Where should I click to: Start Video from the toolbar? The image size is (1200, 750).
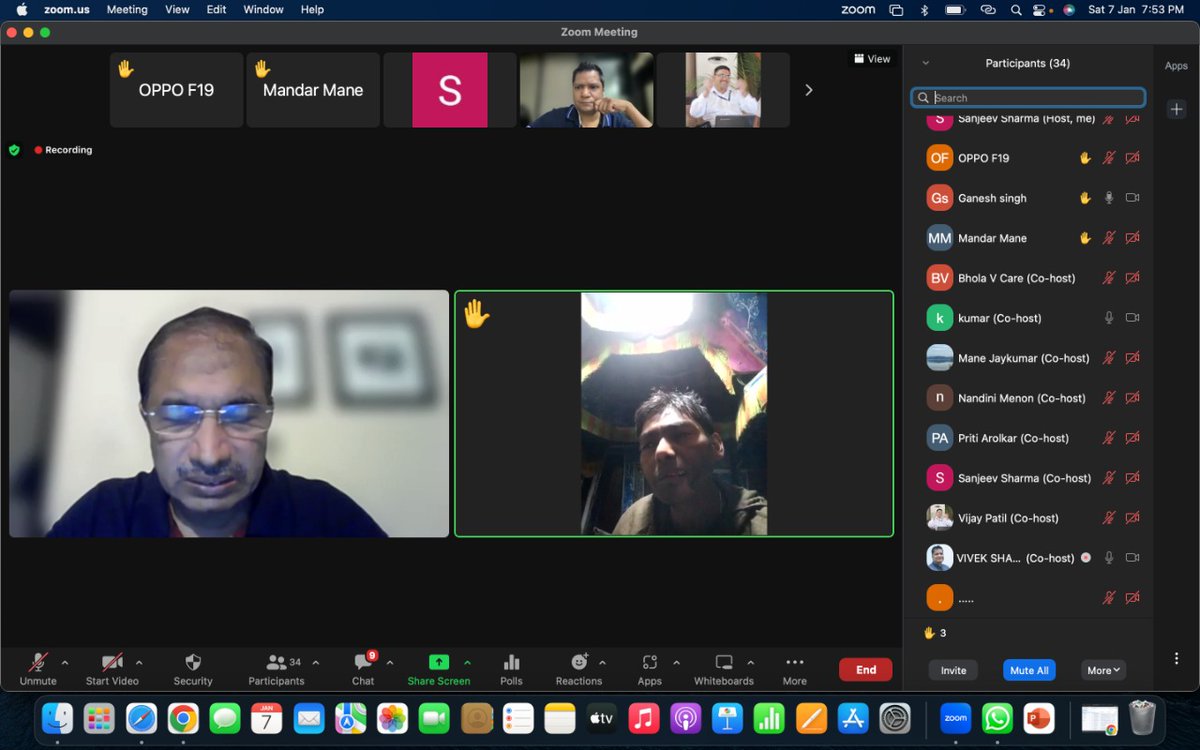click(x=112, y=669)
